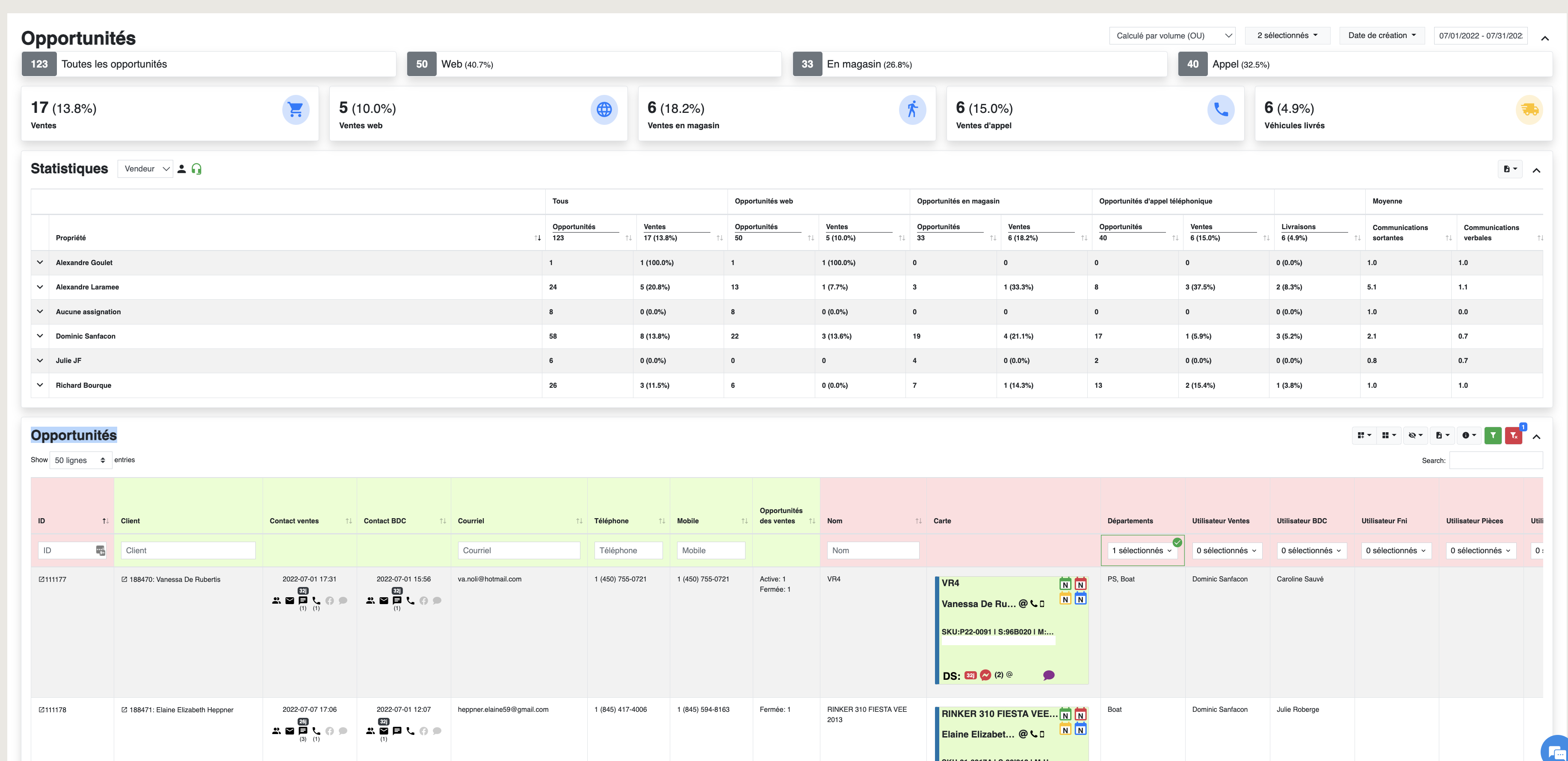The image size is (1568, 761).
Task: Open the Statistiques export file dropdown
Action: (x=1509, y=169)
